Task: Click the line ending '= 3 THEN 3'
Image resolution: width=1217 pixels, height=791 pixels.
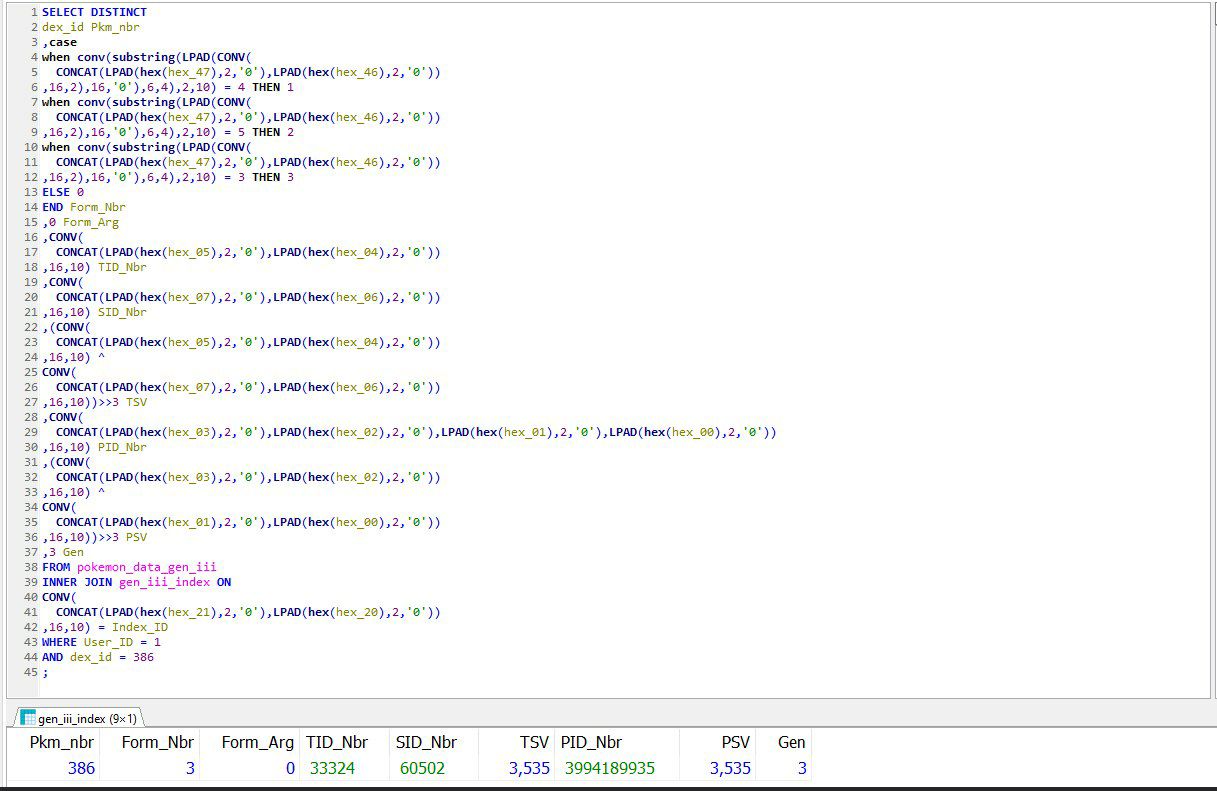Action: [x=168, y=177]
